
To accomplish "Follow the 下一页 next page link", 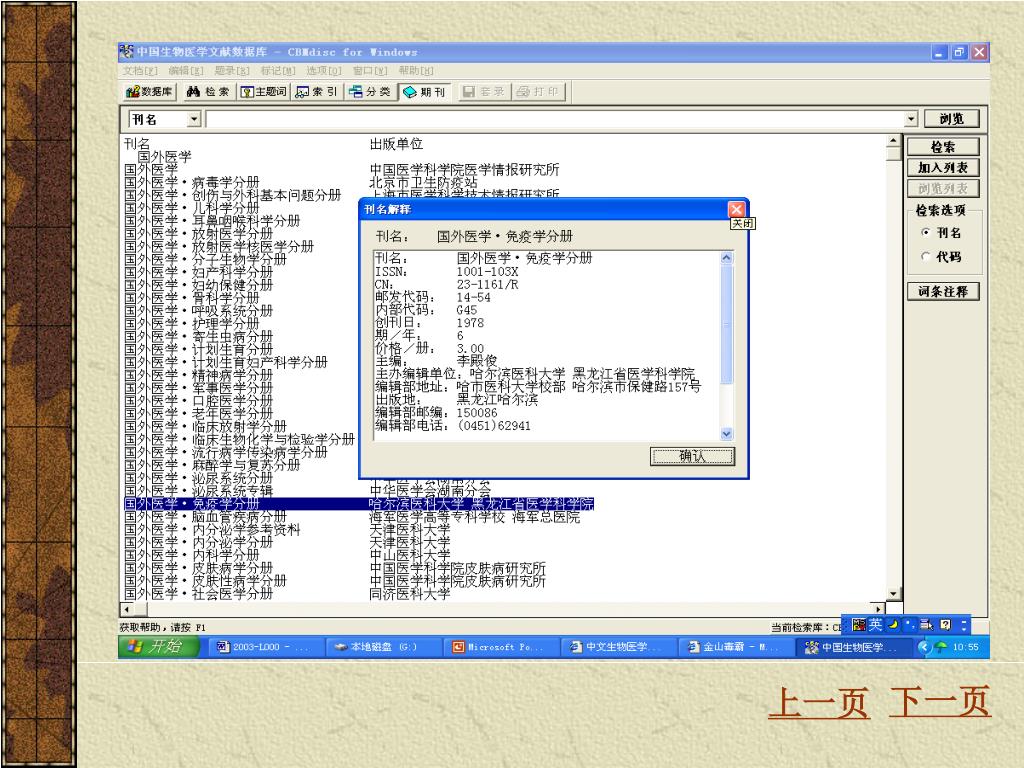I will click(x=940, y=702).
